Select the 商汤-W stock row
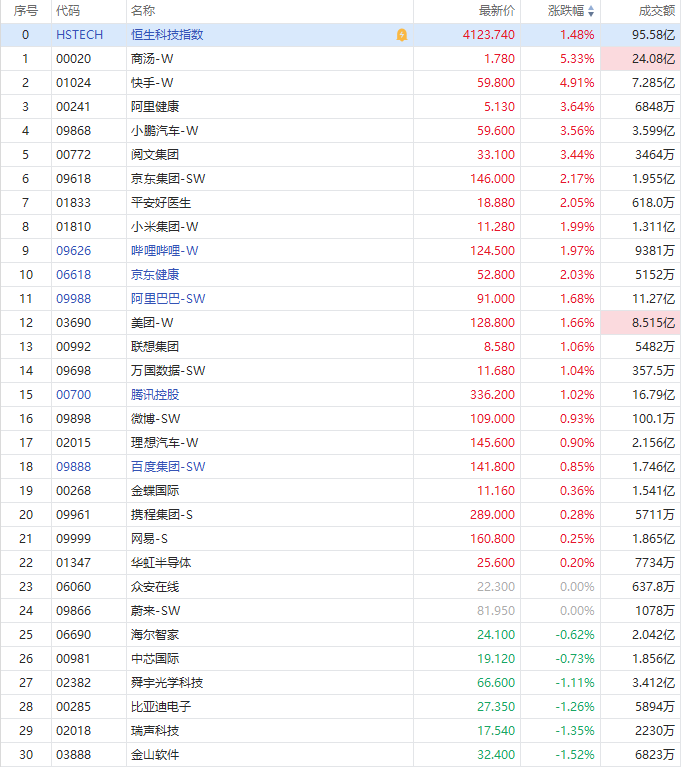The width and height of the screenshot is (681, 767). pos(340,59)
